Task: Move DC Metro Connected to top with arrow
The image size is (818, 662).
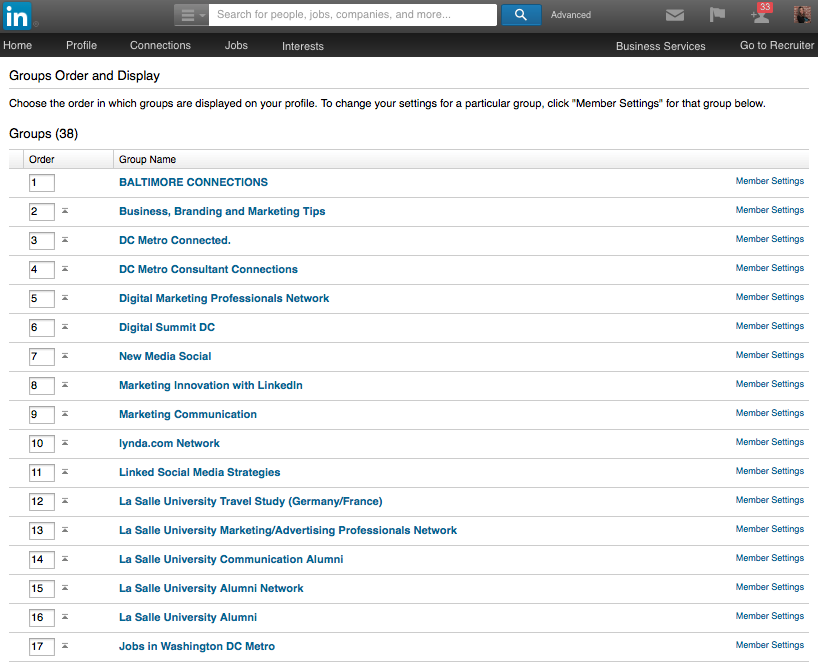Action: 65,240
